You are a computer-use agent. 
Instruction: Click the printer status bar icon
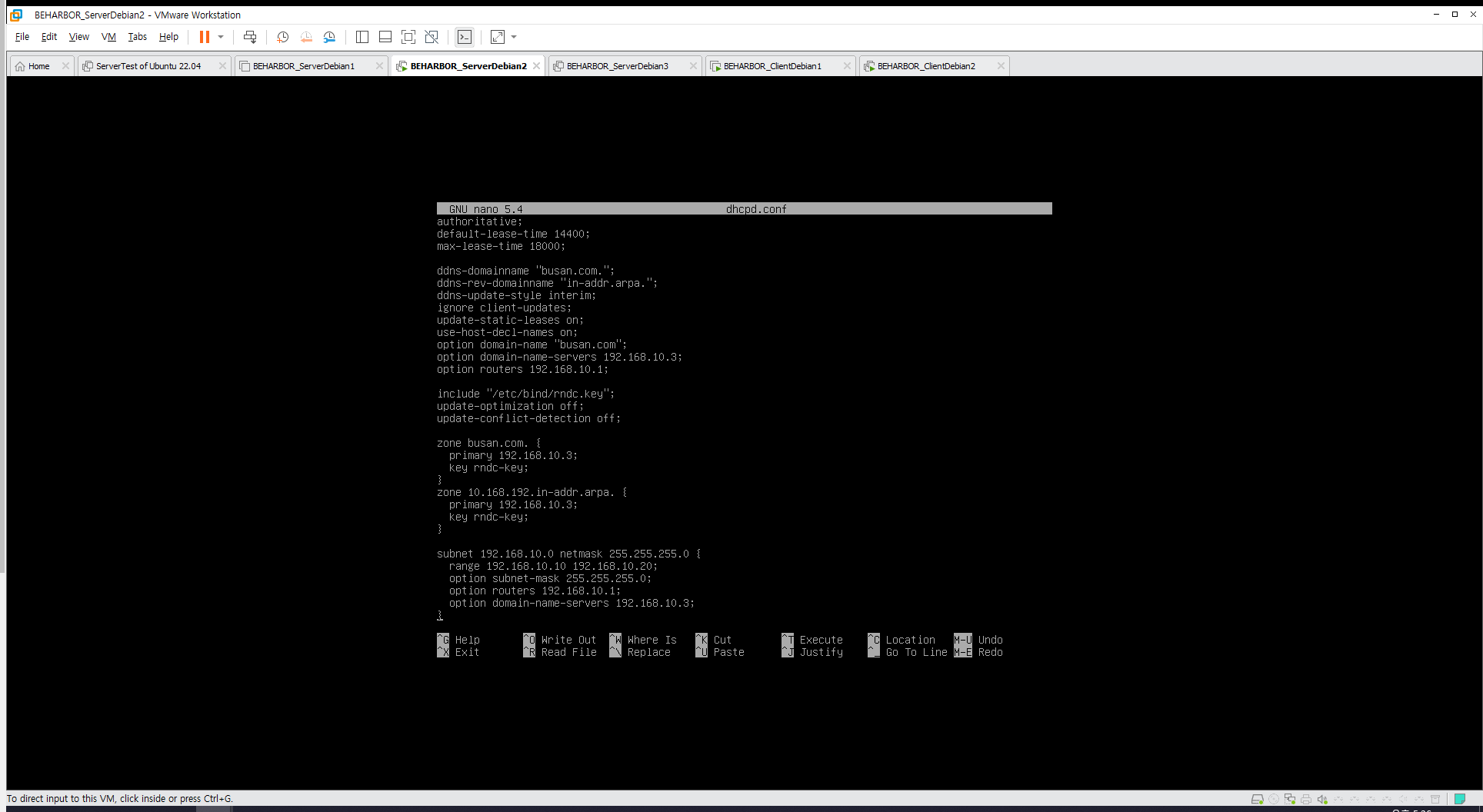click(x=1306, y=799)
